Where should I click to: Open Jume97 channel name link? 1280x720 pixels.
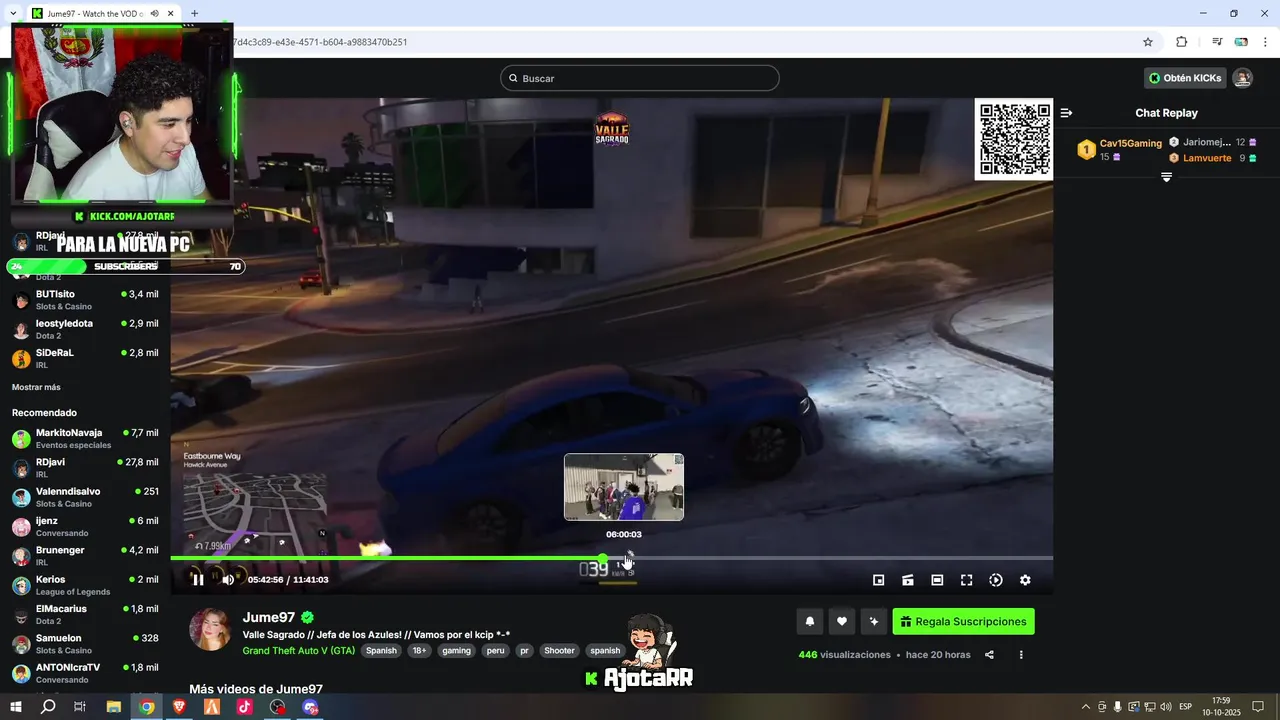269,618
